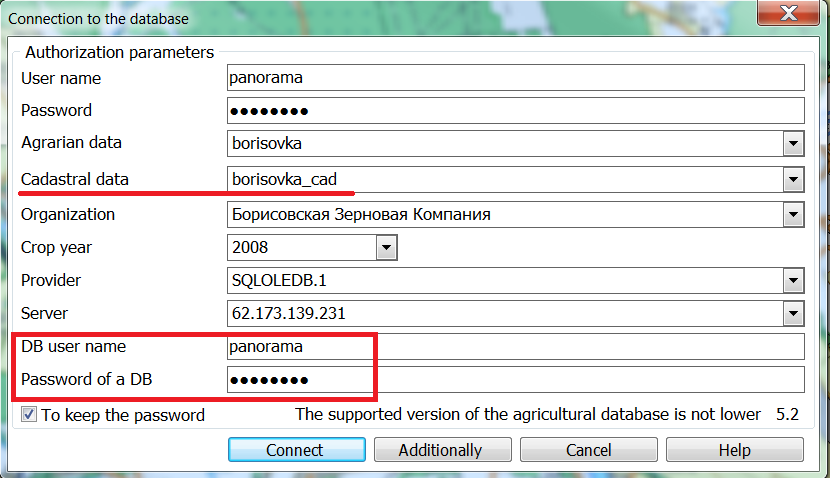Select the DB user name field
The width and height of the screenshot is (830, 478).
pos(515,347)
